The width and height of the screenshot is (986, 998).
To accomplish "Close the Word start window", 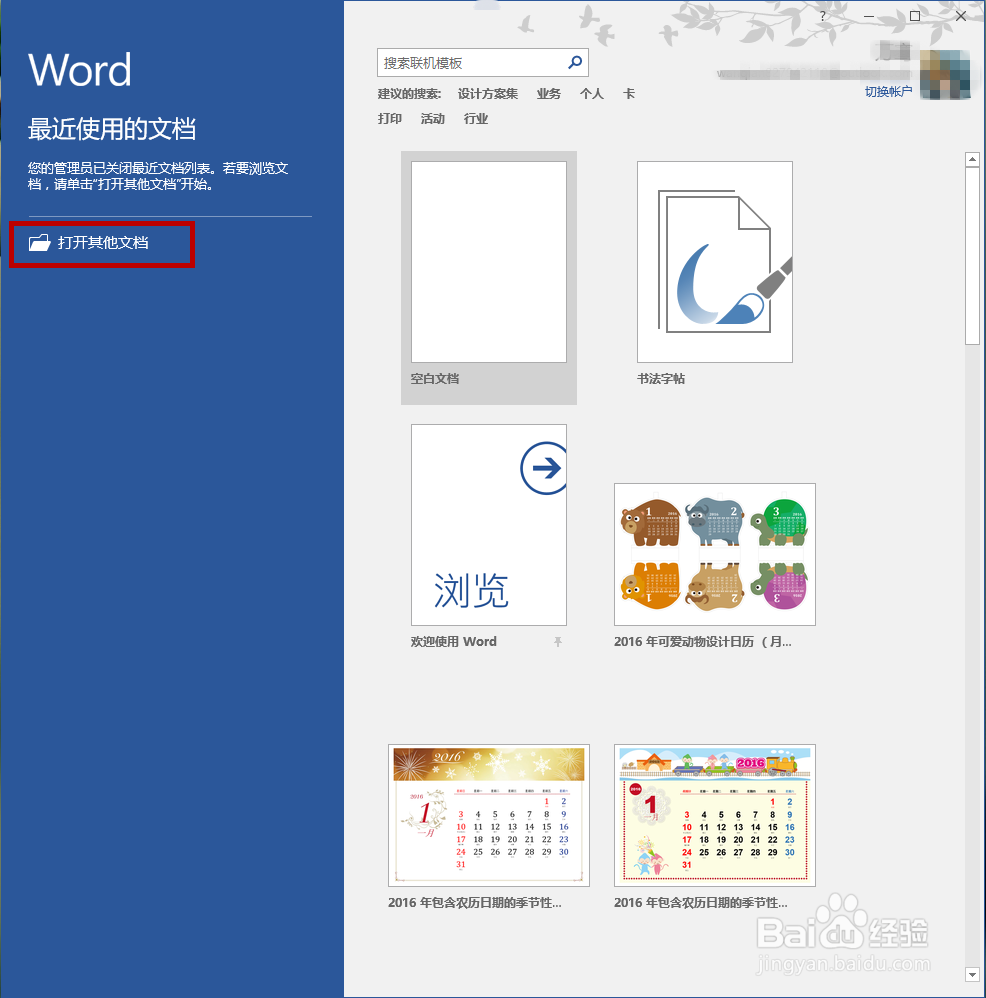I will pos(961,17).
